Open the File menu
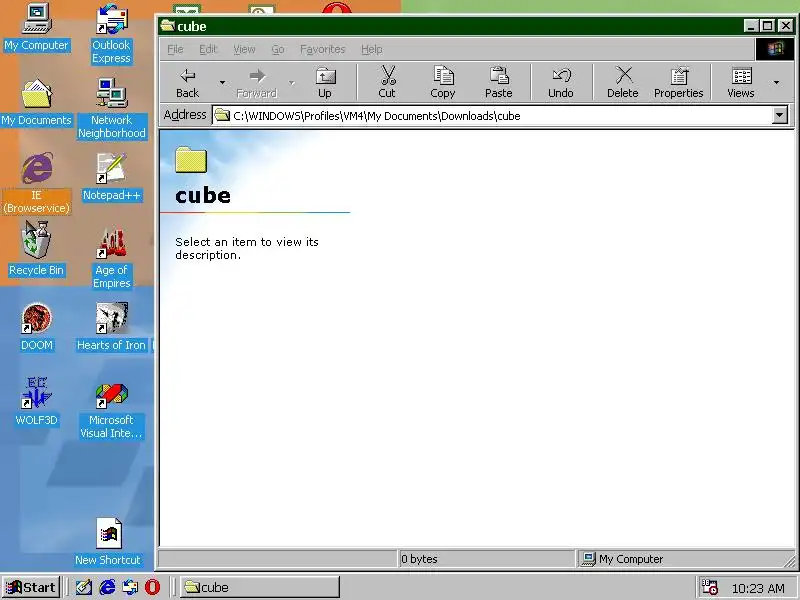The image size is (800, 600). click(x=175, y=49)
